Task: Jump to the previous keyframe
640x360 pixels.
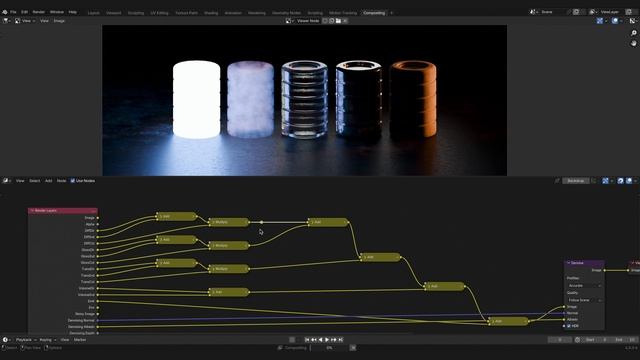Action: tap(314, 340)
